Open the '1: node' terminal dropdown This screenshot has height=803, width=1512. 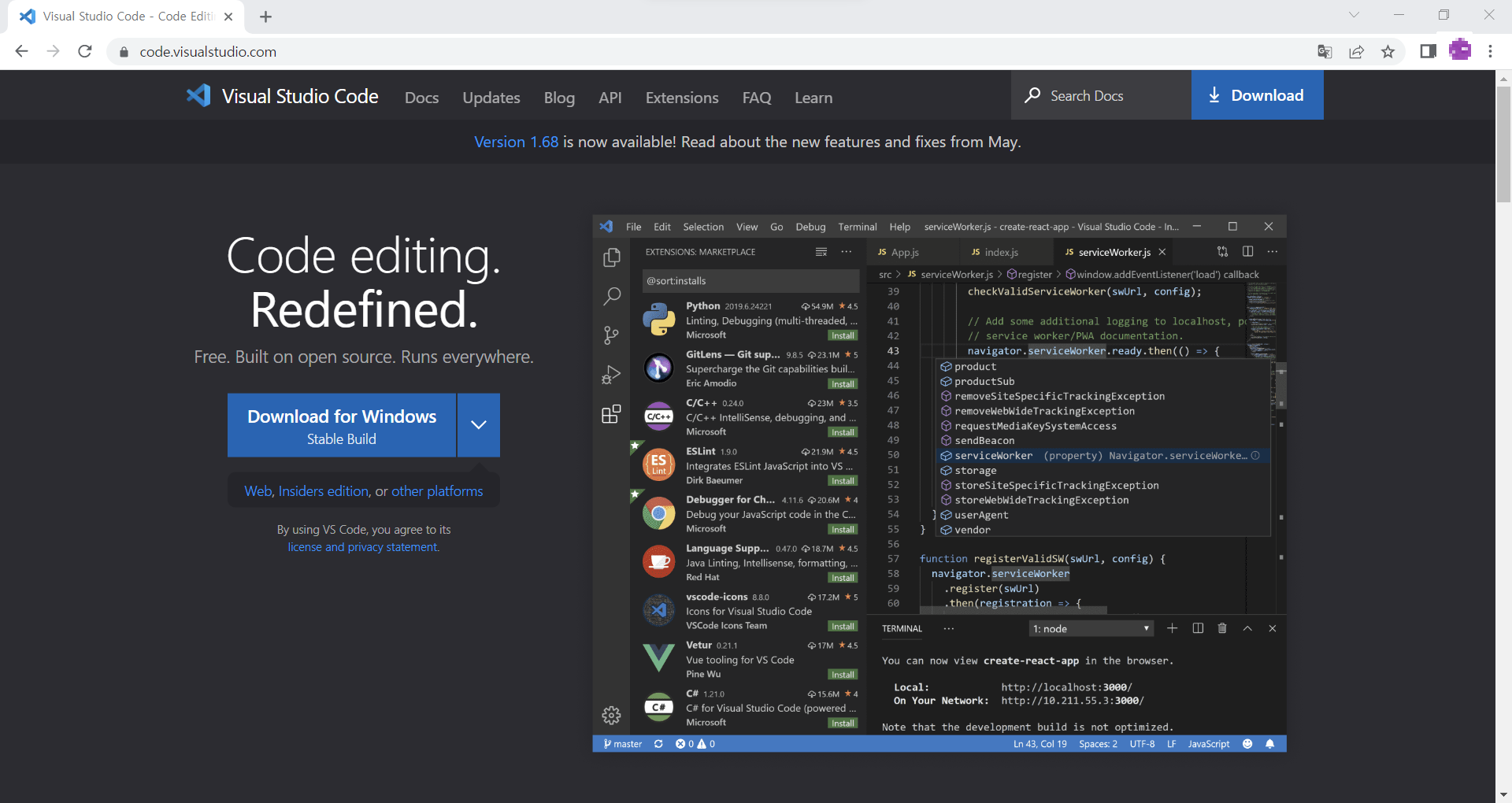click(1091, 628)
